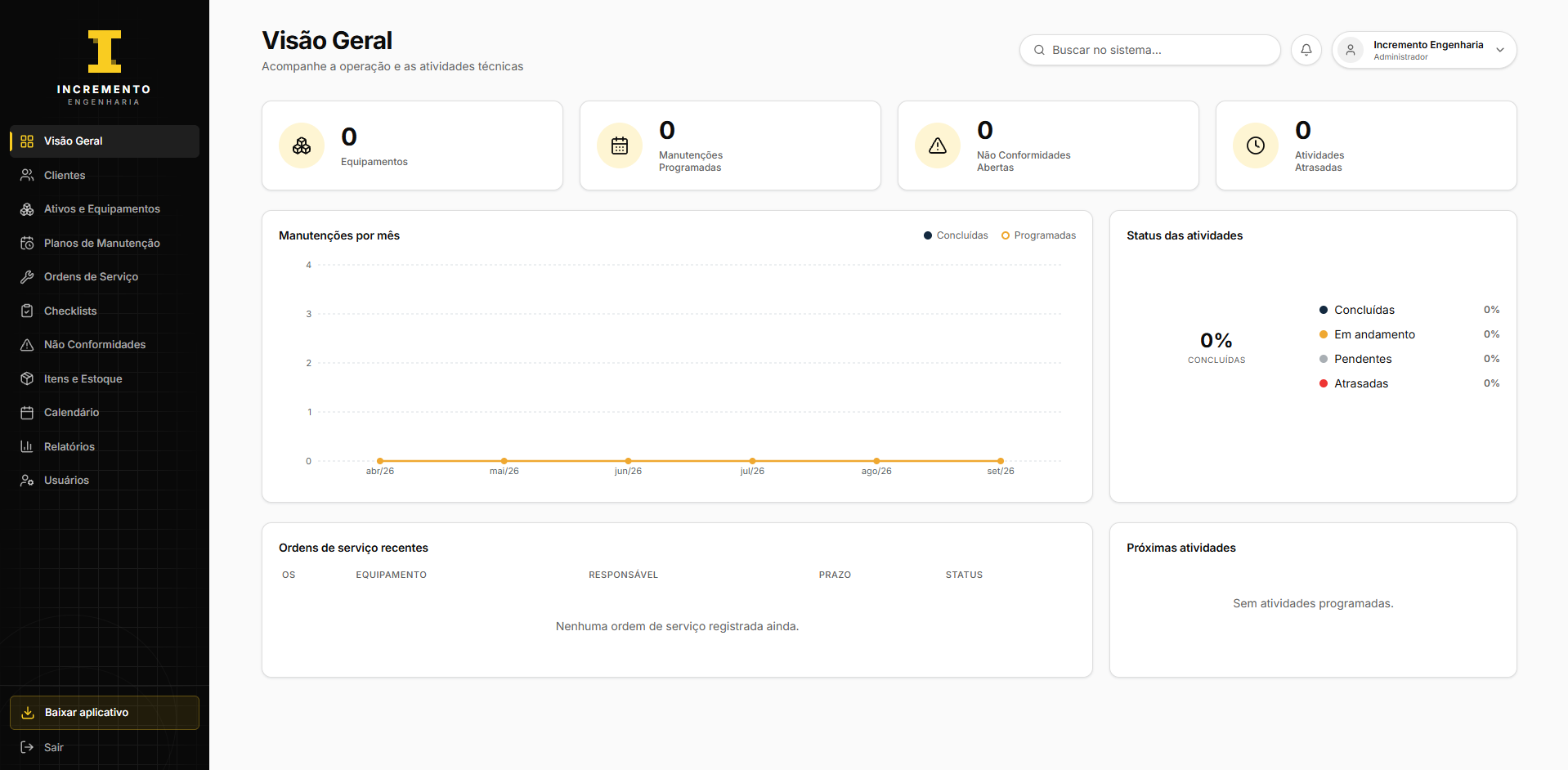Click the Usuários user-cog icon

pyautogui.click(x=27, y=481)
